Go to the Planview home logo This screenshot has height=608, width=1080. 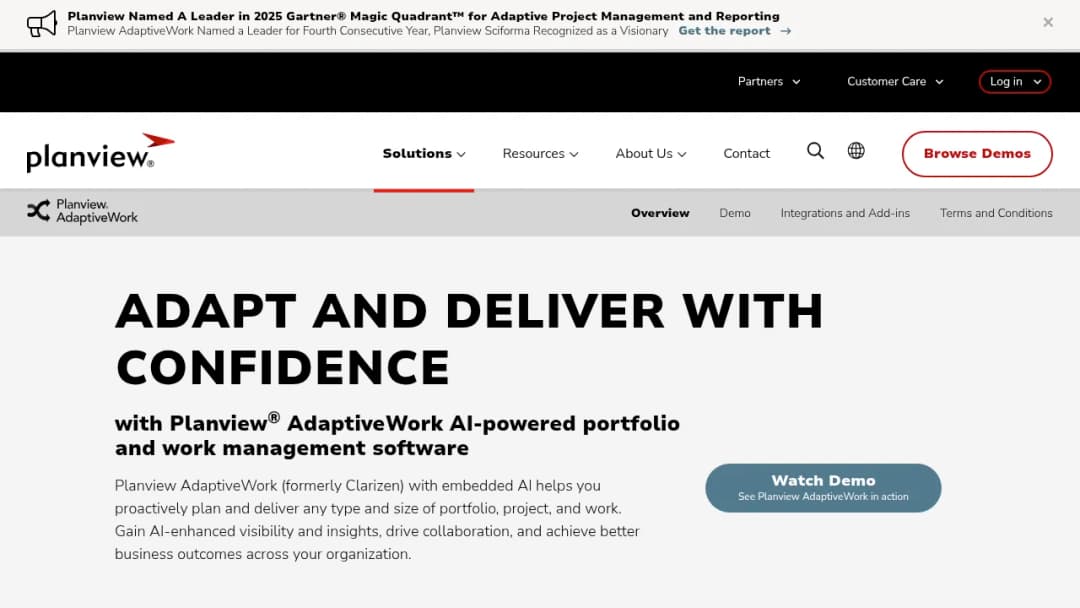(101, 153)
